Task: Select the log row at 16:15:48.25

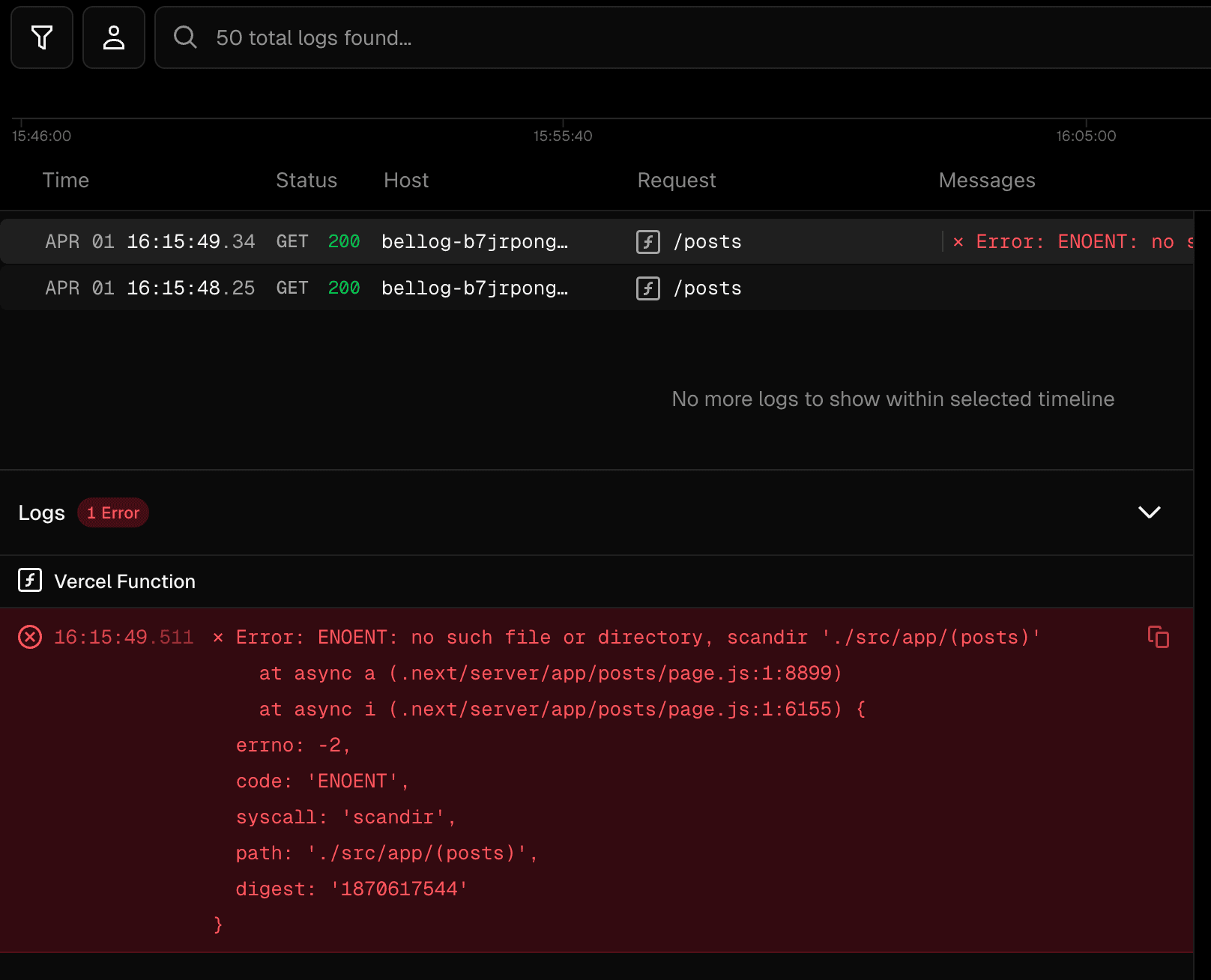Action: tap(597, 288)
